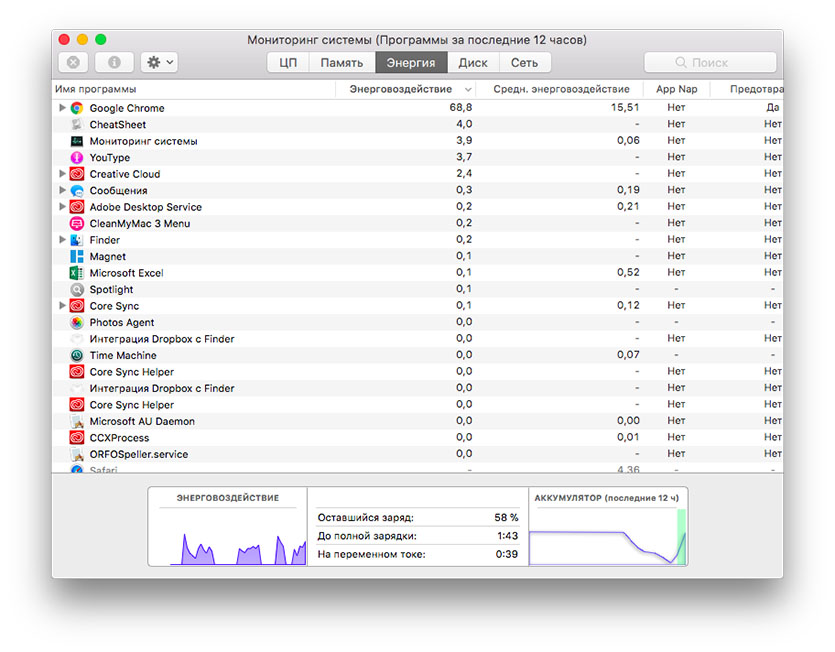Switch to the ЦП tab

pos(288,63)
